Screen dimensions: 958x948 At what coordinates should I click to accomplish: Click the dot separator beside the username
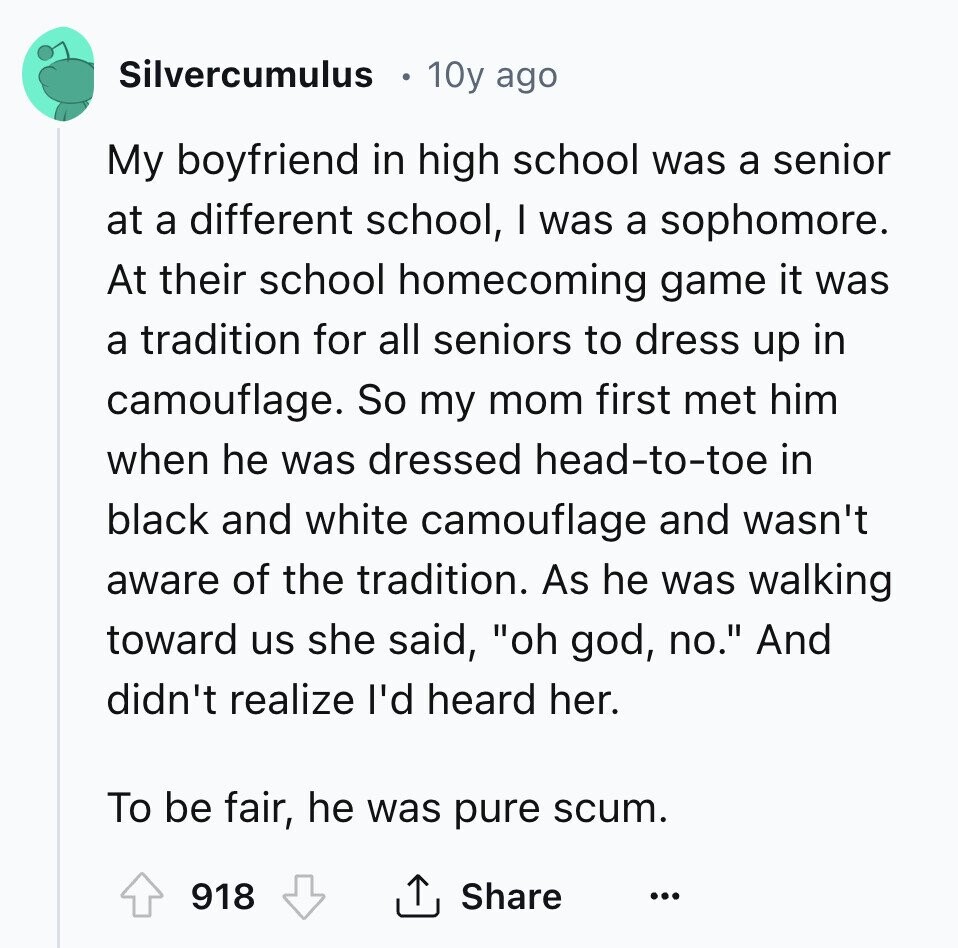(403, 77)
